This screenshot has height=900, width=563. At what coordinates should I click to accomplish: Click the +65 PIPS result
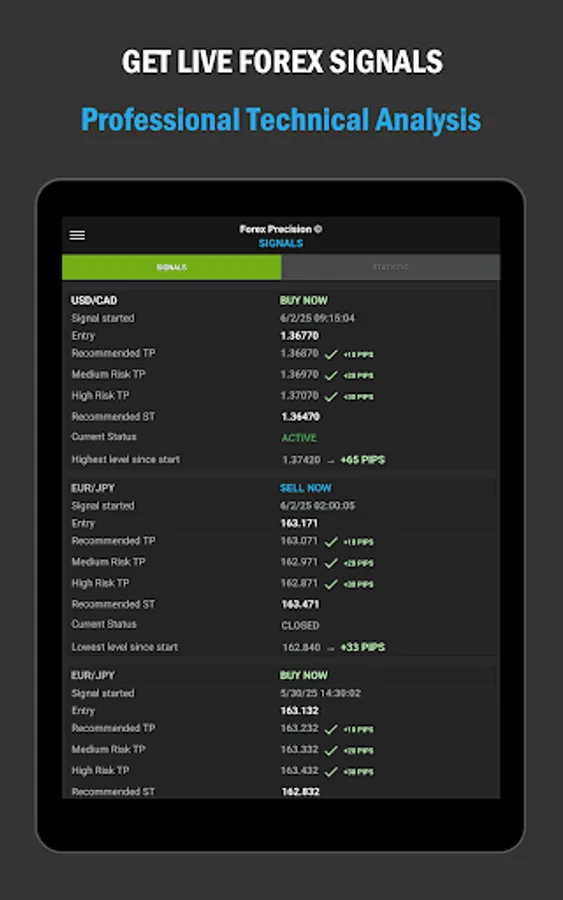pos(363,460)
